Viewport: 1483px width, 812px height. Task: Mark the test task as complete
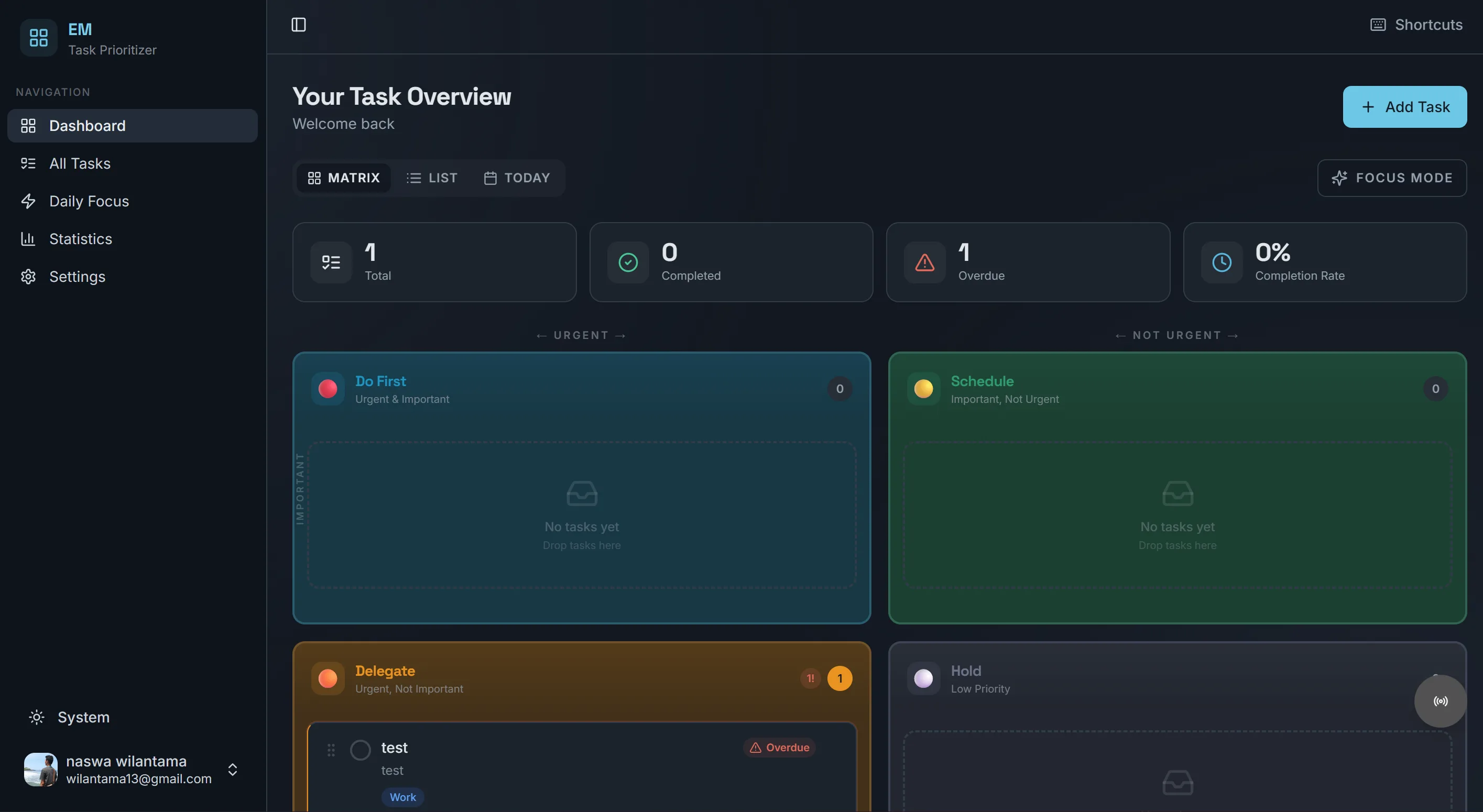(361, 750)
